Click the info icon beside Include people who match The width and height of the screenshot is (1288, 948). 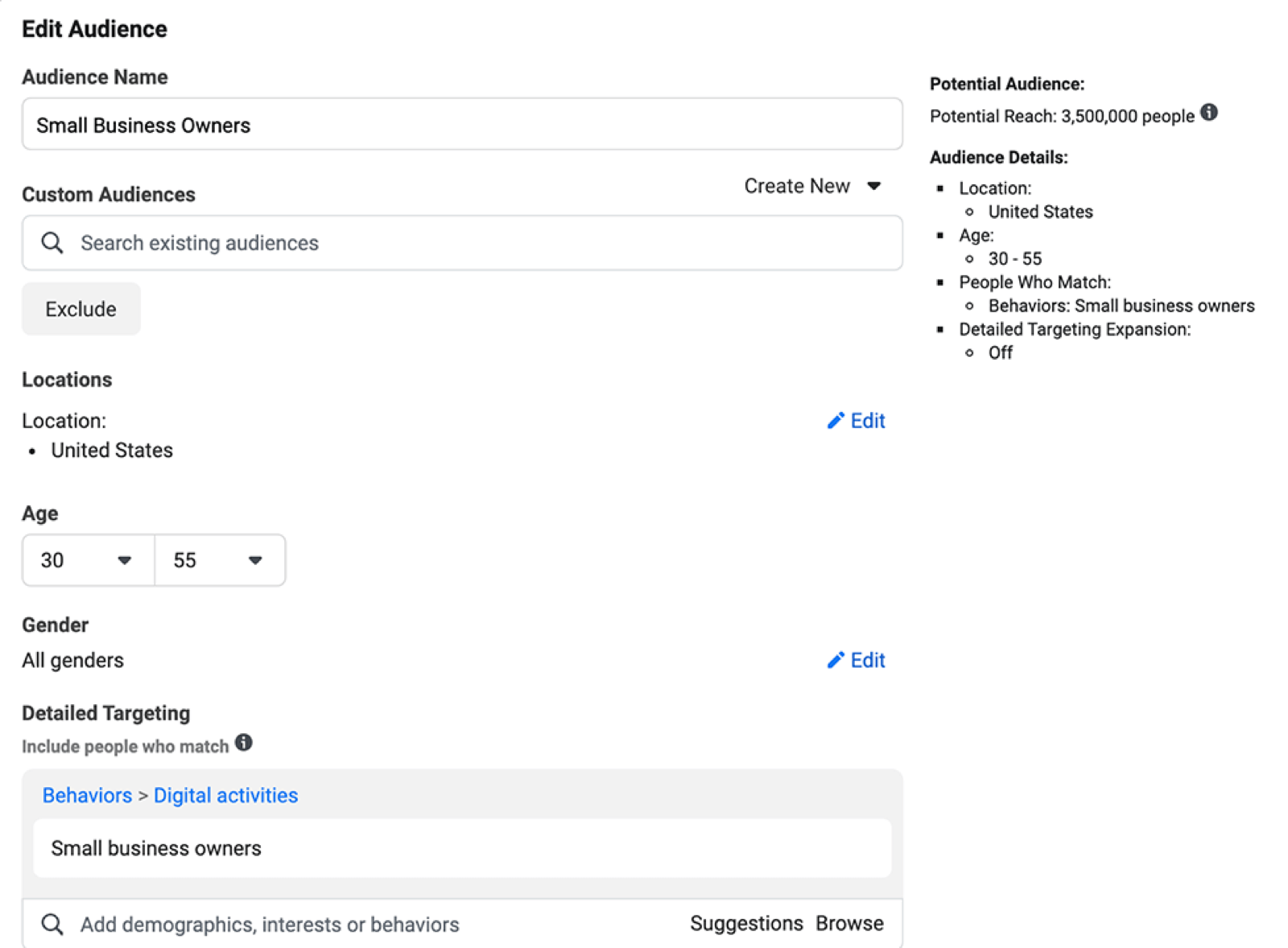click(245, 743)
